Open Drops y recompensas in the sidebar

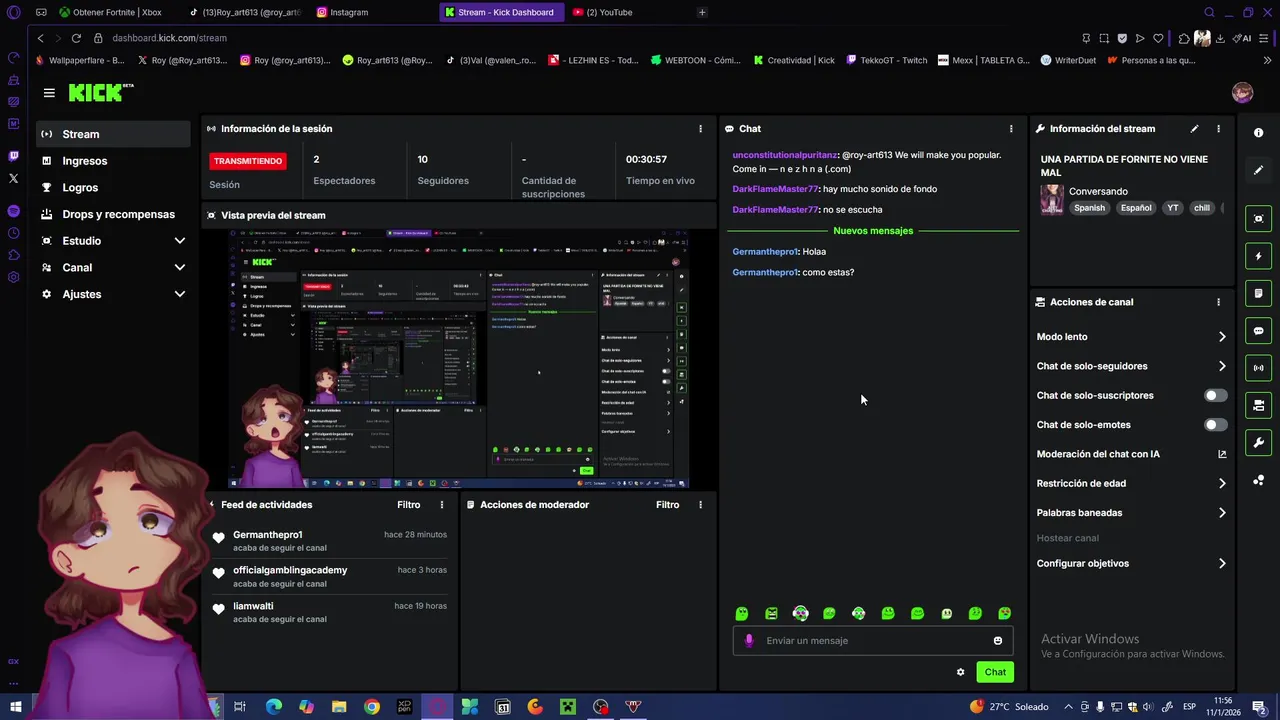pos(113,214)
